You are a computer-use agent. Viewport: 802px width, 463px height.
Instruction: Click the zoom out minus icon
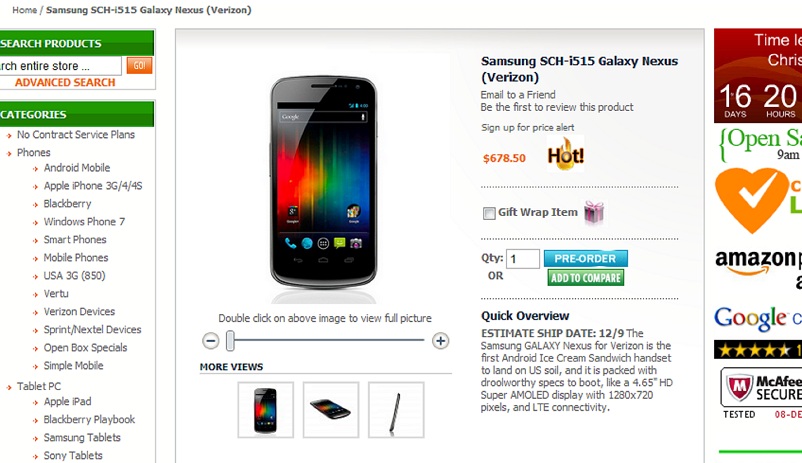coord(210,341)
